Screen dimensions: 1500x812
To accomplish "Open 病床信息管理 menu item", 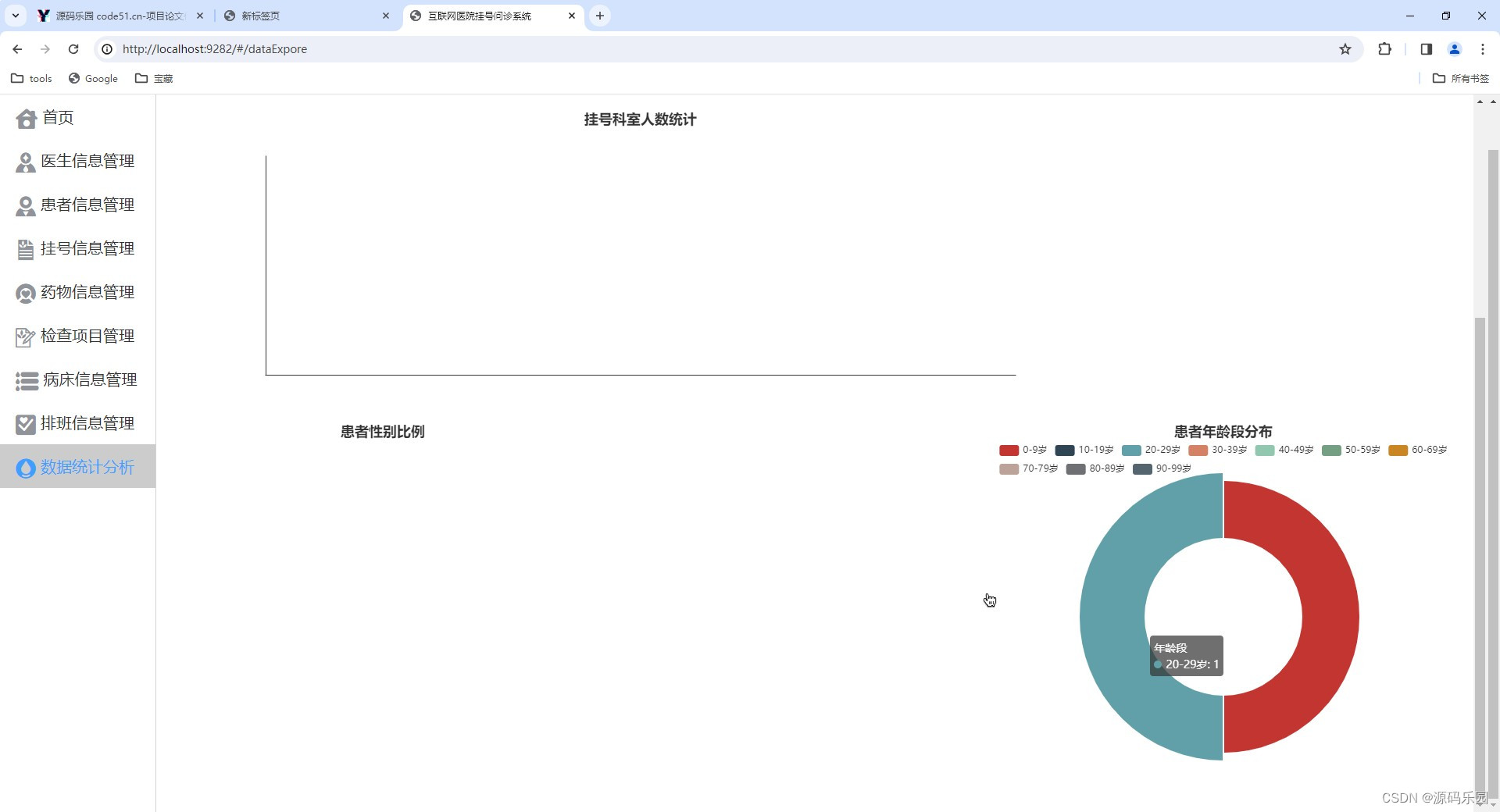I will pos(77,380).
